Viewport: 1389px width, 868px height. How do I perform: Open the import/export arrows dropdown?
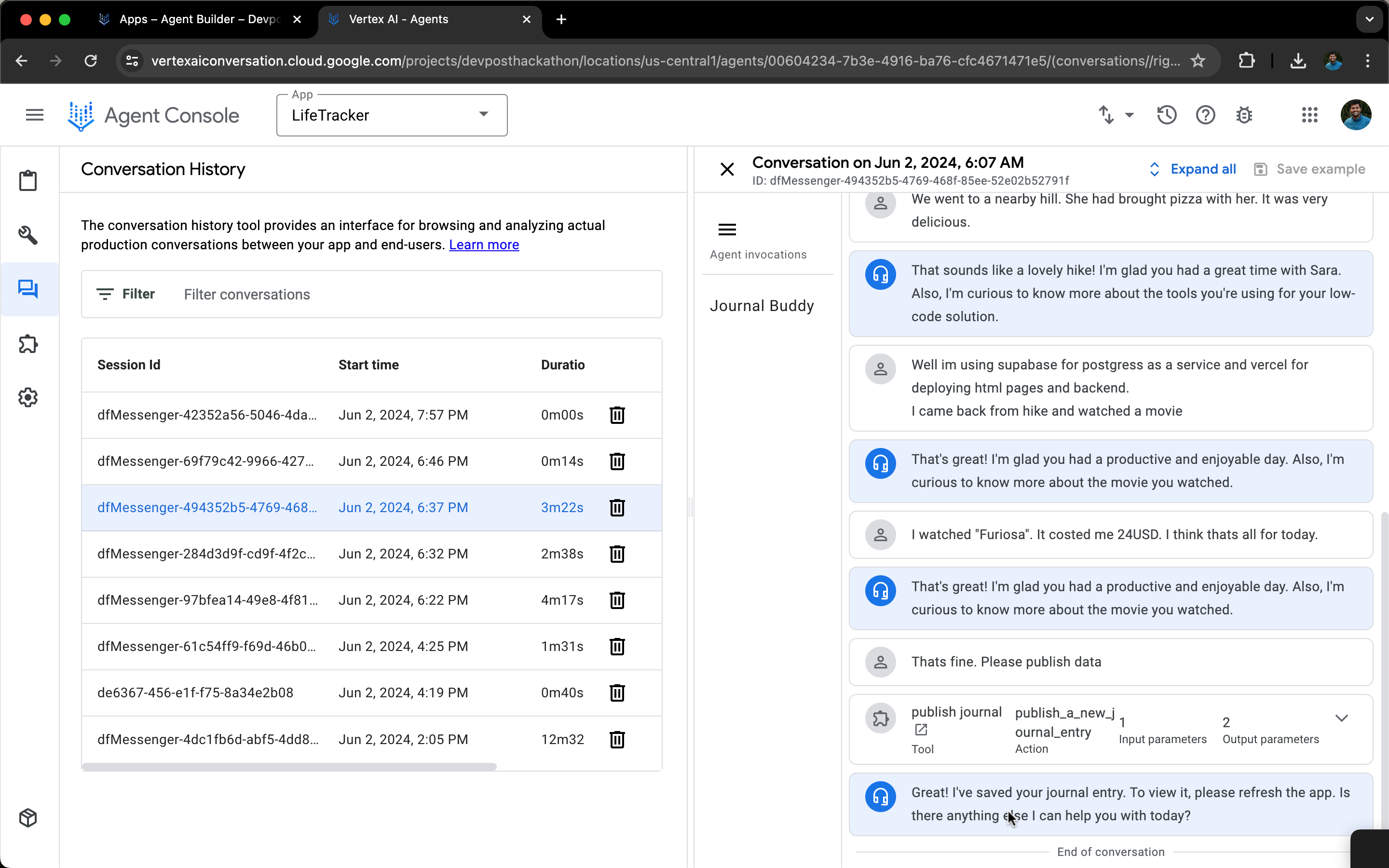coord(1116,115)
